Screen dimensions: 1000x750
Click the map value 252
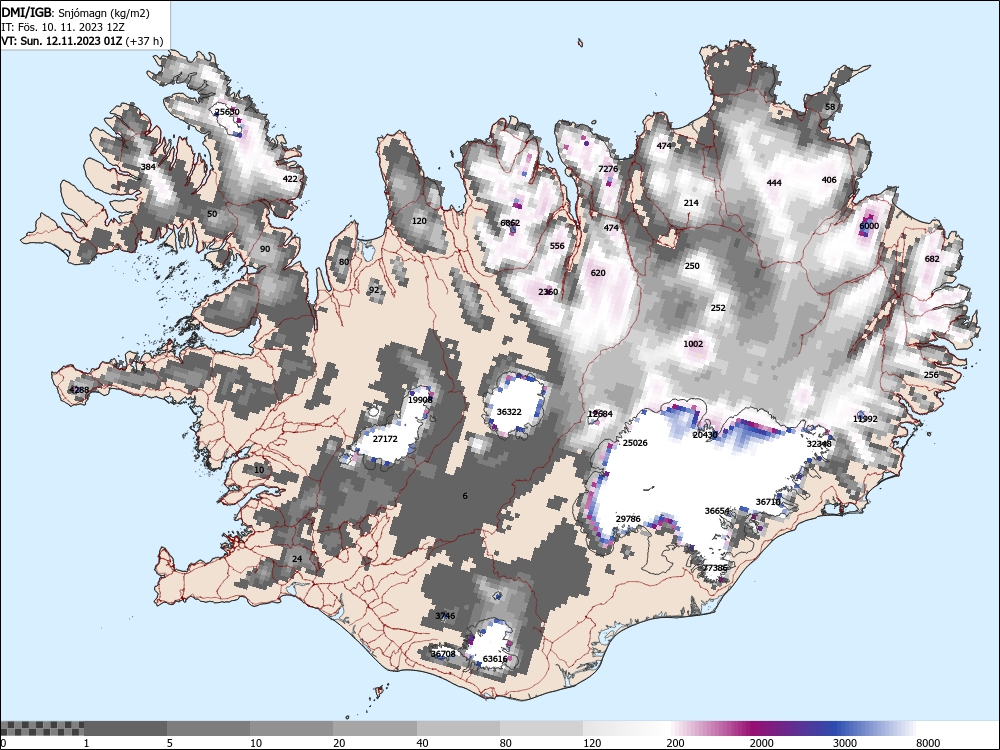pyautogui.click(x=718, y=307)
